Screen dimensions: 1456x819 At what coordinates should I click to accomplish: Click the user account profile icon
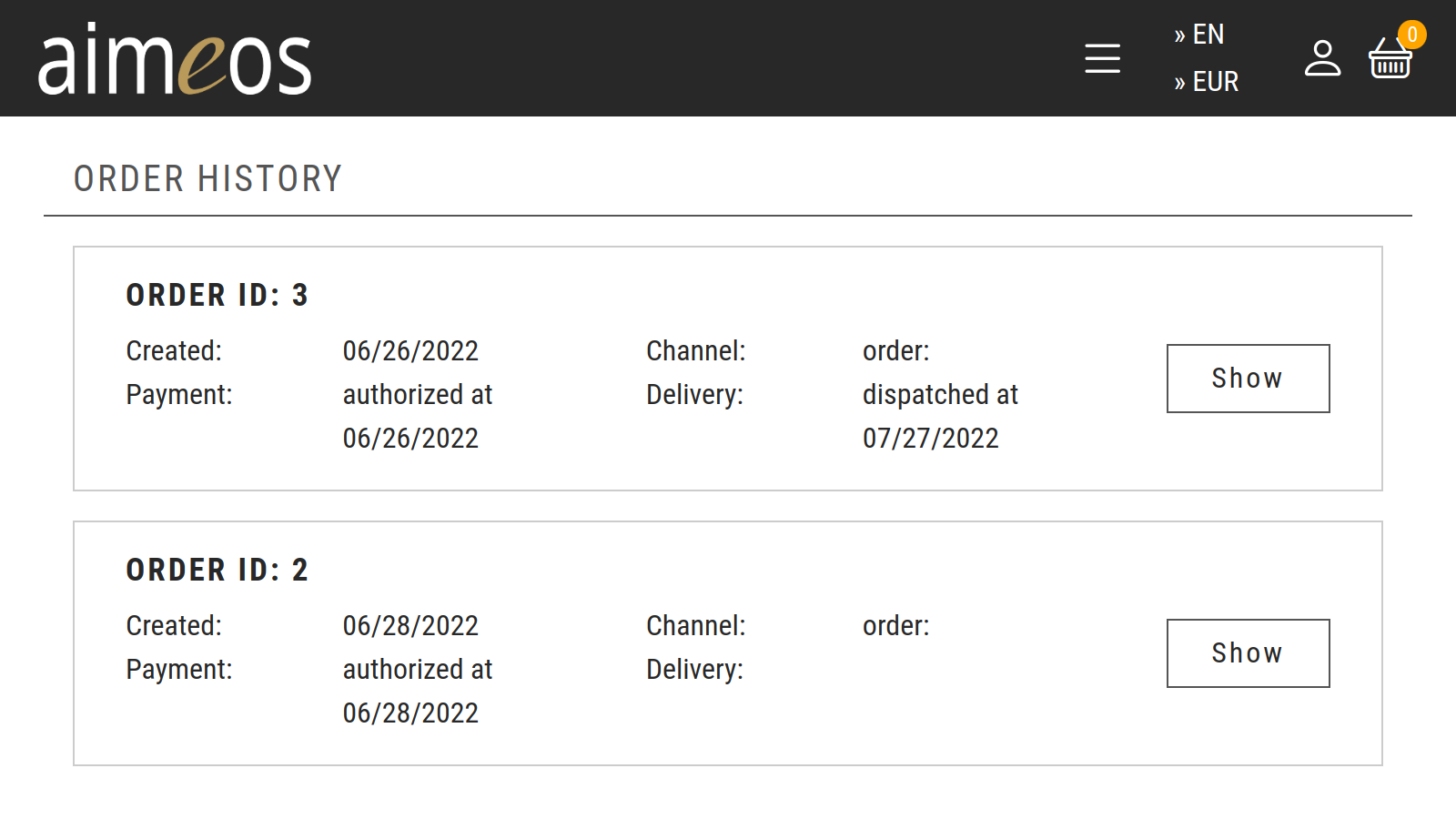1322,58
